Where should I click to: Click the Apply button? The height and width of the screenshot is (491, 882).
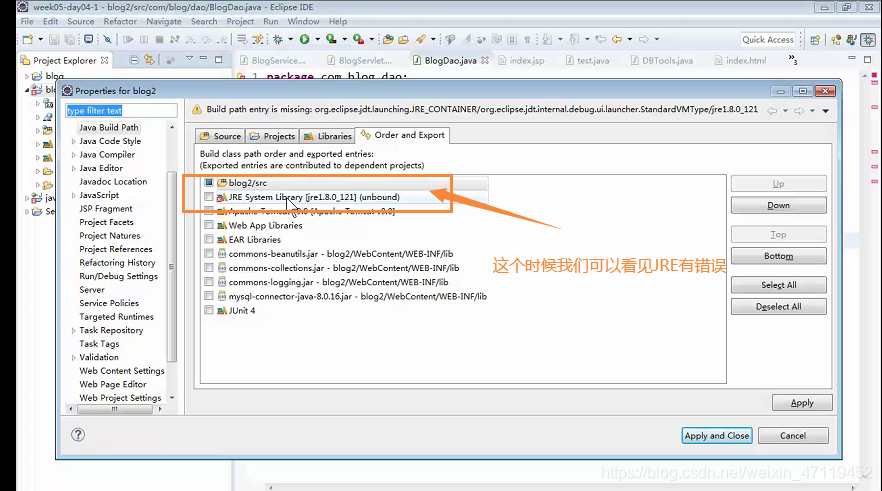(802, 403)
